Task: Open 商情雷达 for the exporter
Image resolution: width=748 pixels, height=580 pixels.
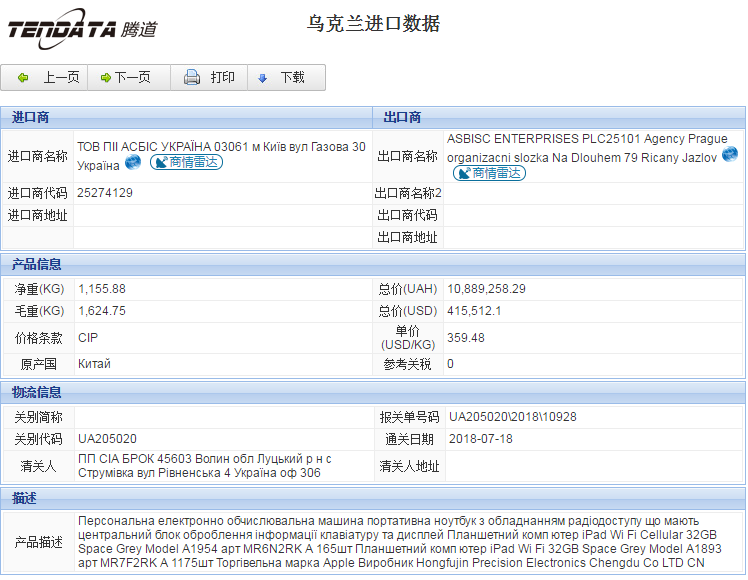Action: click(489, 173)
